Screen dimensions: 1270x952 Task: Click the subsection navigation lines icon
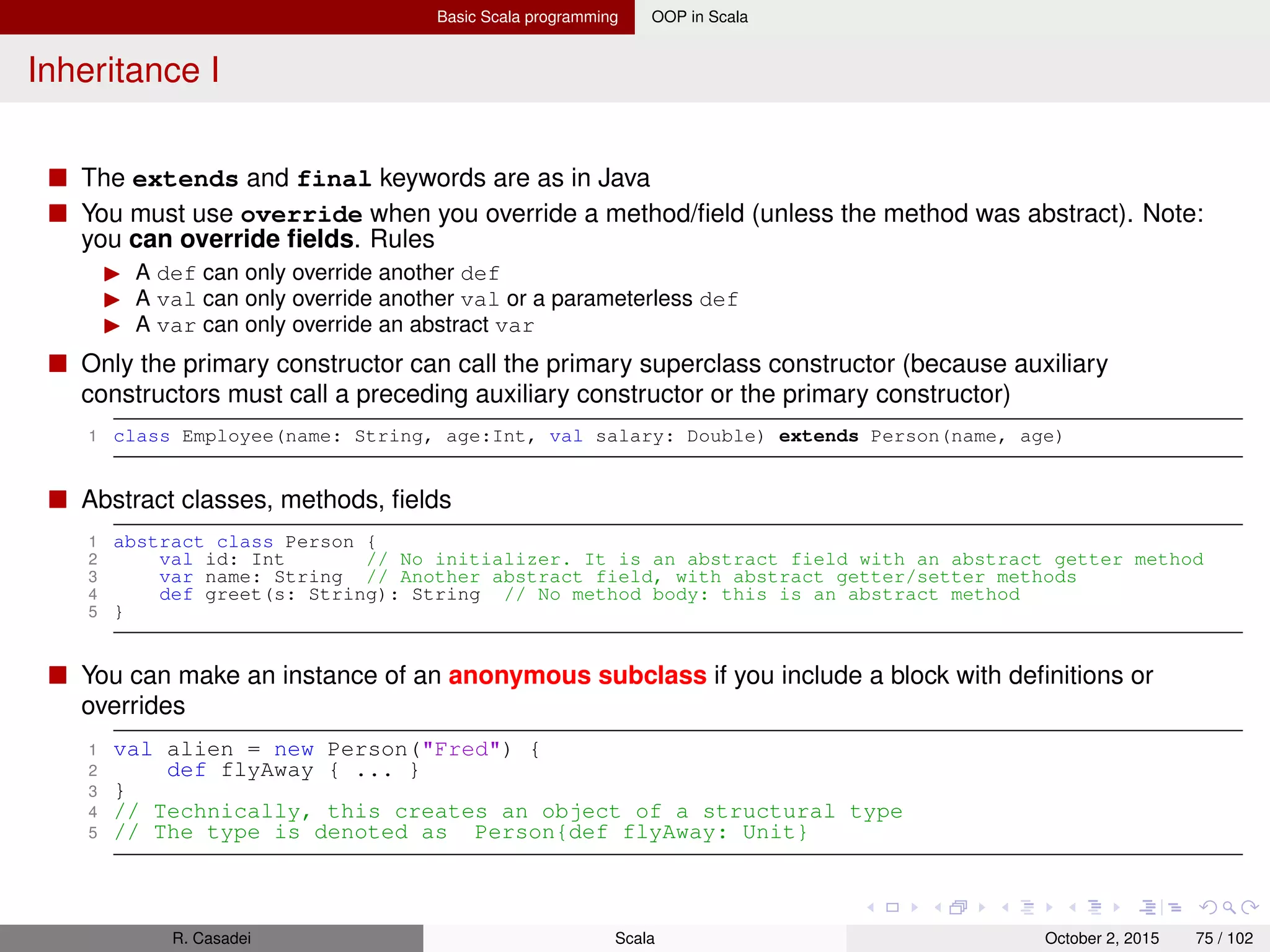[1028, 907]
